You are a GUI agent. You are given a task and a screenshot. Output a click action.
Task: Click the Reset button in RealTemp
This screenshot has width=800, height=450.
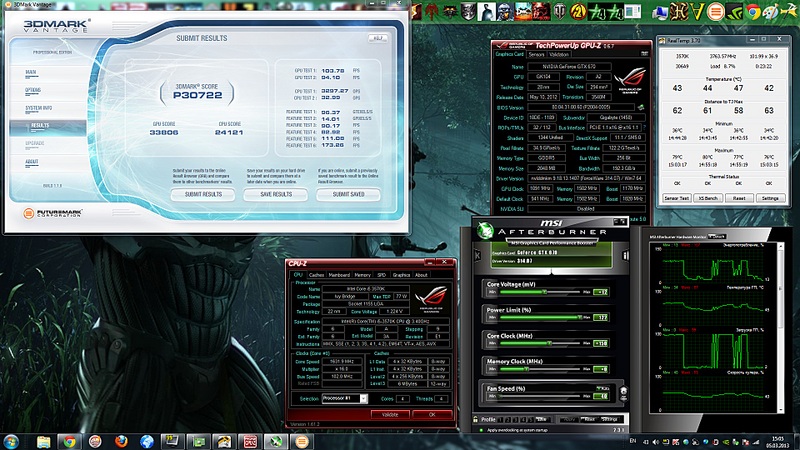tap(739, 198)
